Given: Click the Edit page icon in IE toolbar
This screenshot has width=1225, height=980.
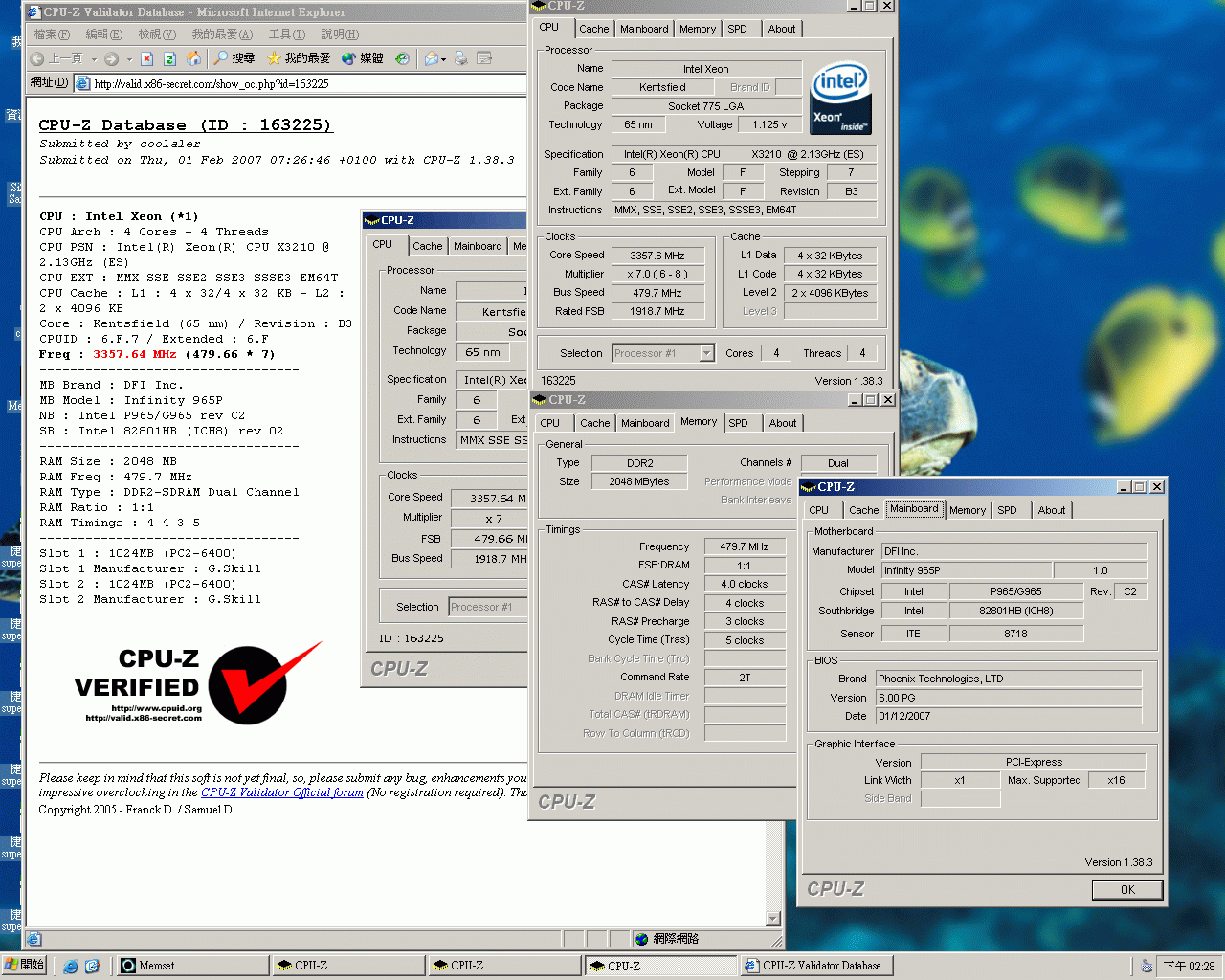Looking at the screenshot, I should tap(484, 58).
